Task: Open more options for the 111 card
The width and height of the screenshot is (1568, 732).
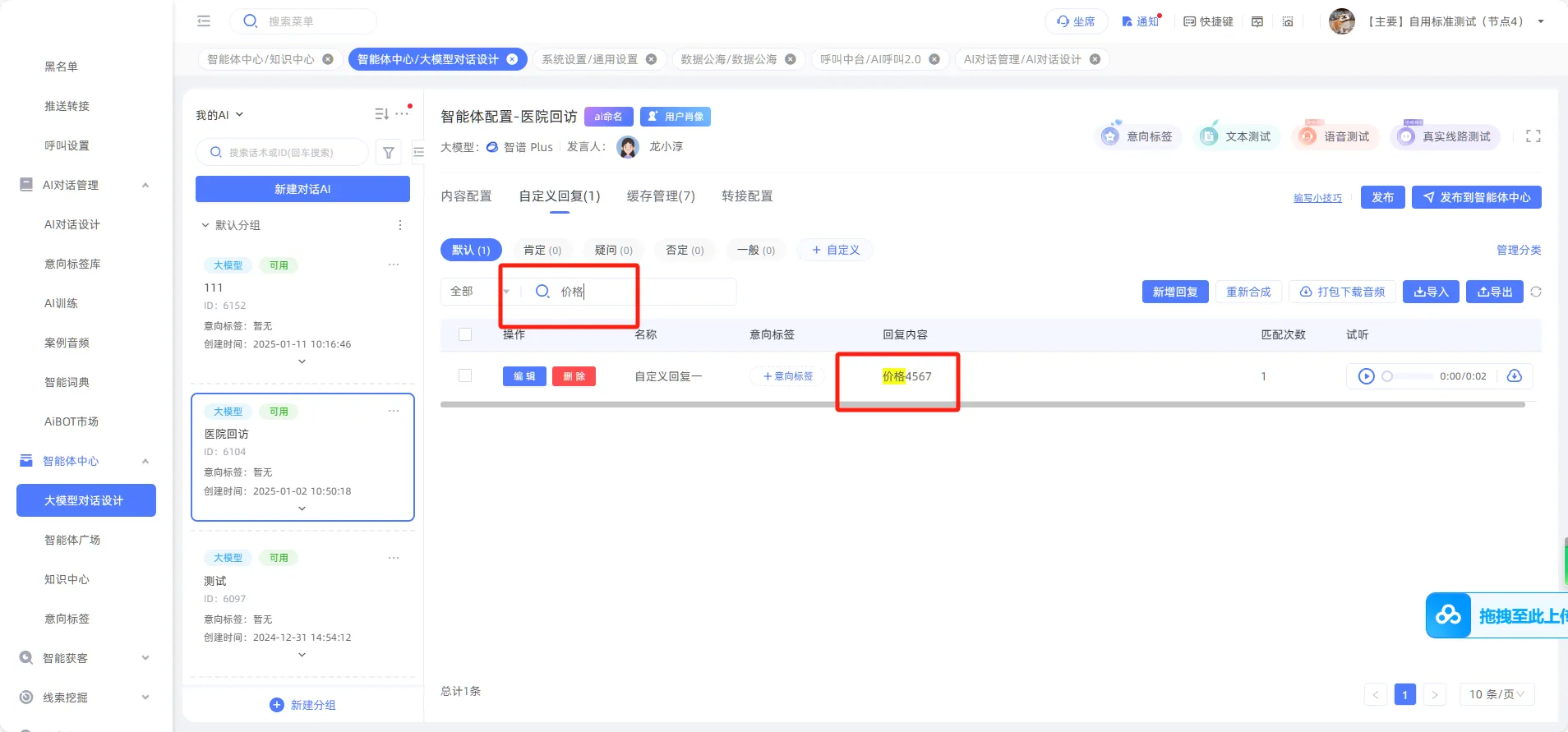Action: [394, 265]
